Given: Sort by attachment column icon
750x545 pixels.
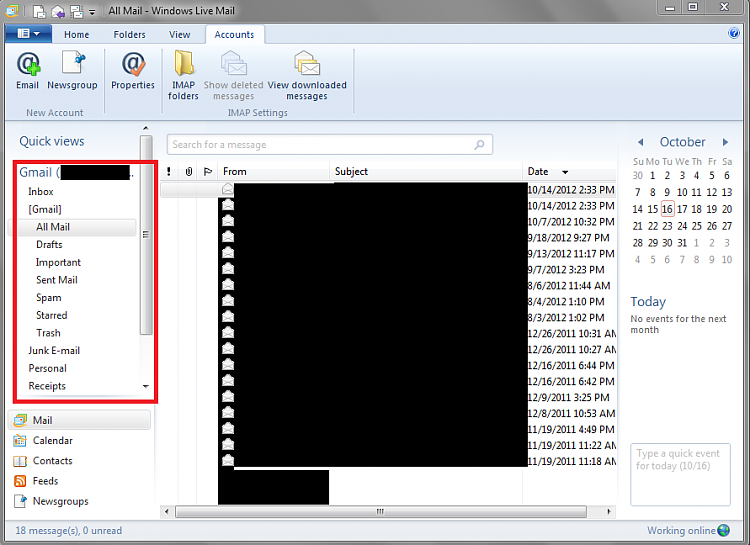Looking at the screenshot, I should point(189,171).
